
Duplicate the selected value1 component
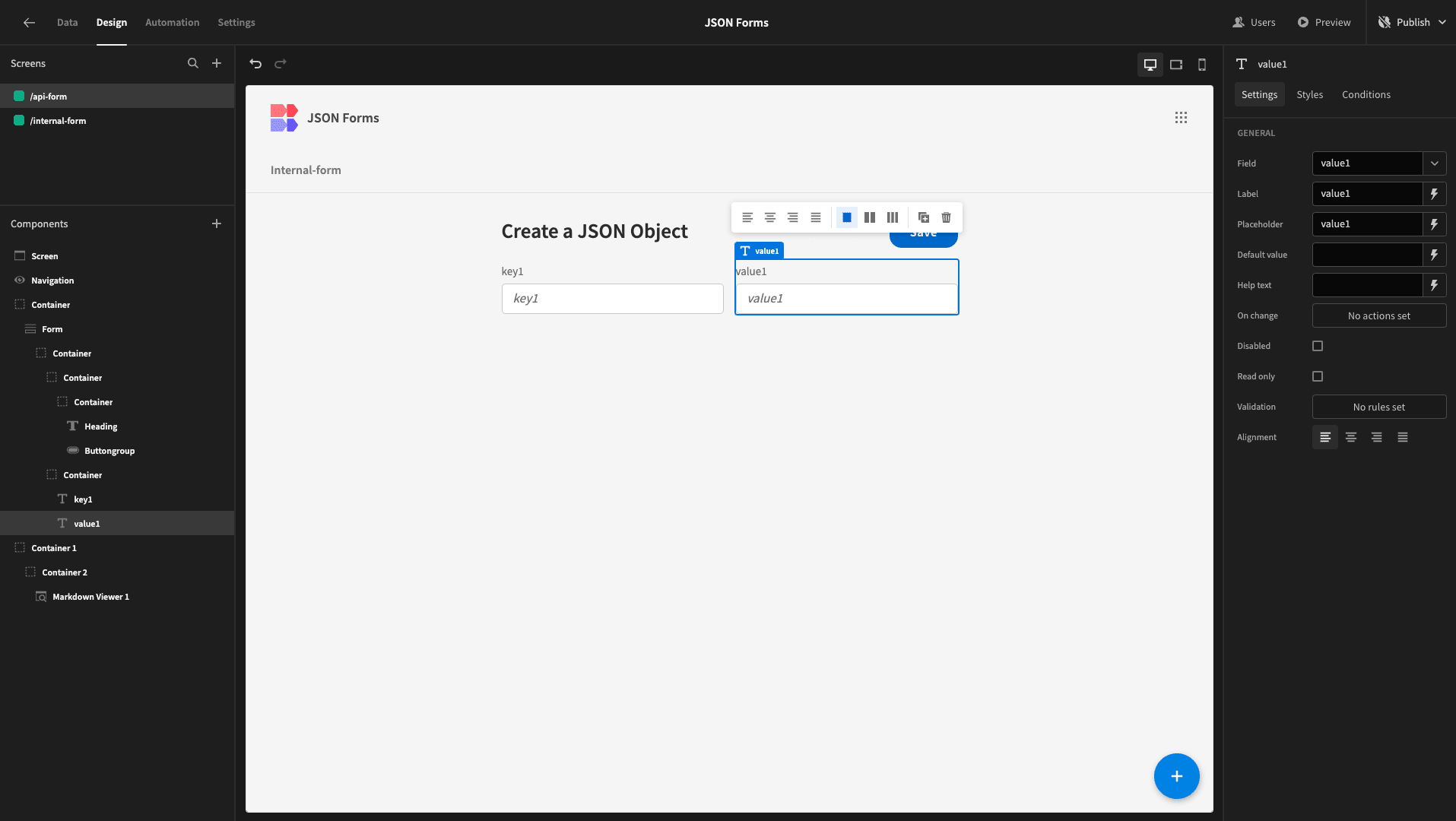tap(924, 217)
